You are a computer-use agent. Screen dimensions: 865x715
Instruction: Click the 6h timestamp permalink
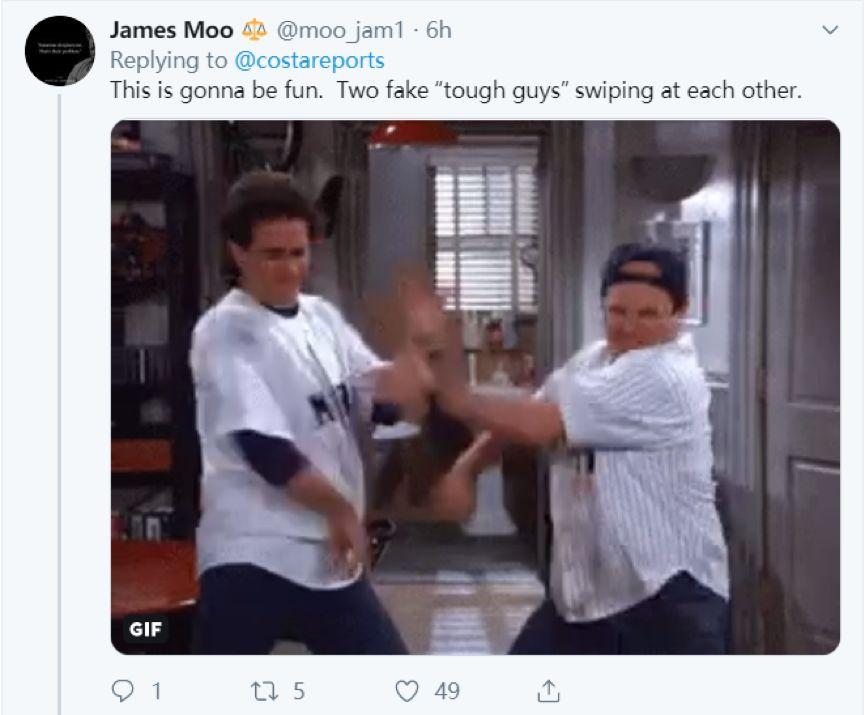439,30
